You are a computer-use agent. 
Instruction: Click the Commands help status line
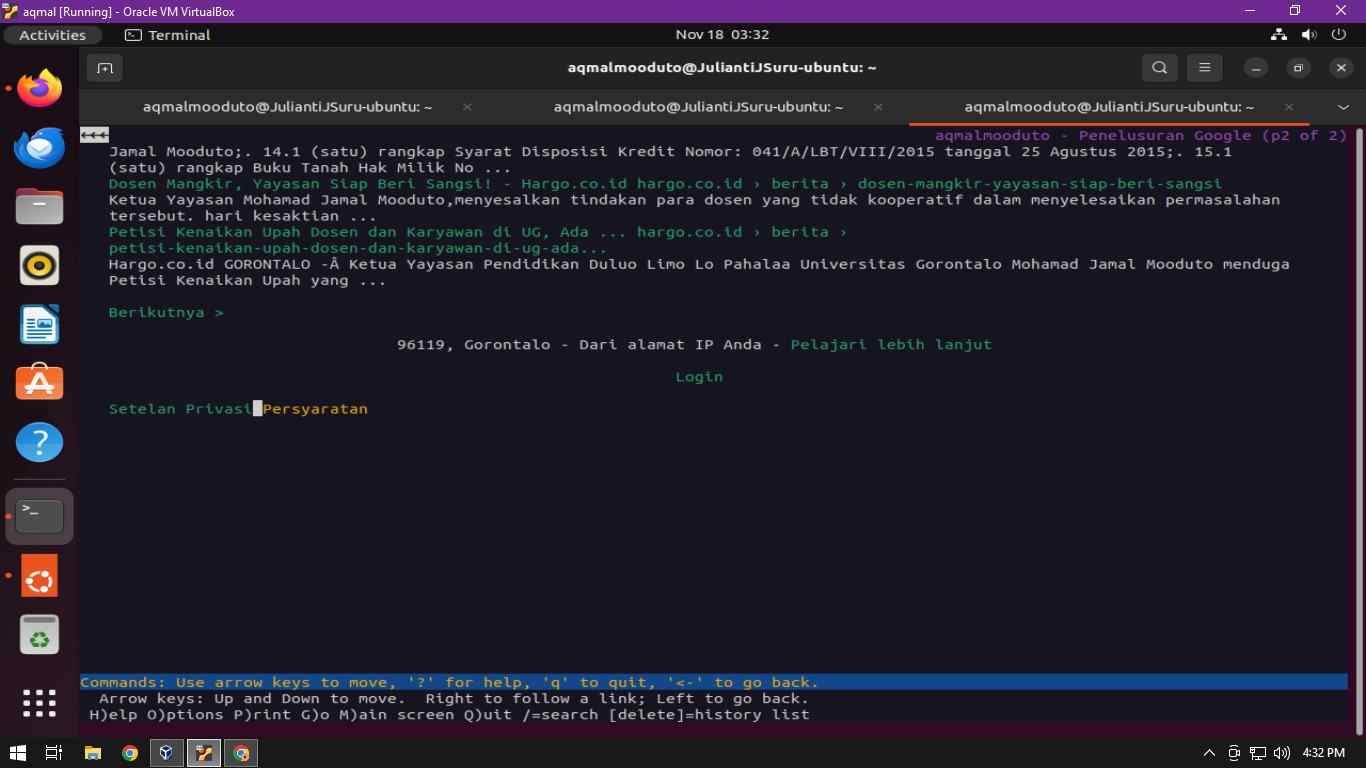tap(714, 683)
